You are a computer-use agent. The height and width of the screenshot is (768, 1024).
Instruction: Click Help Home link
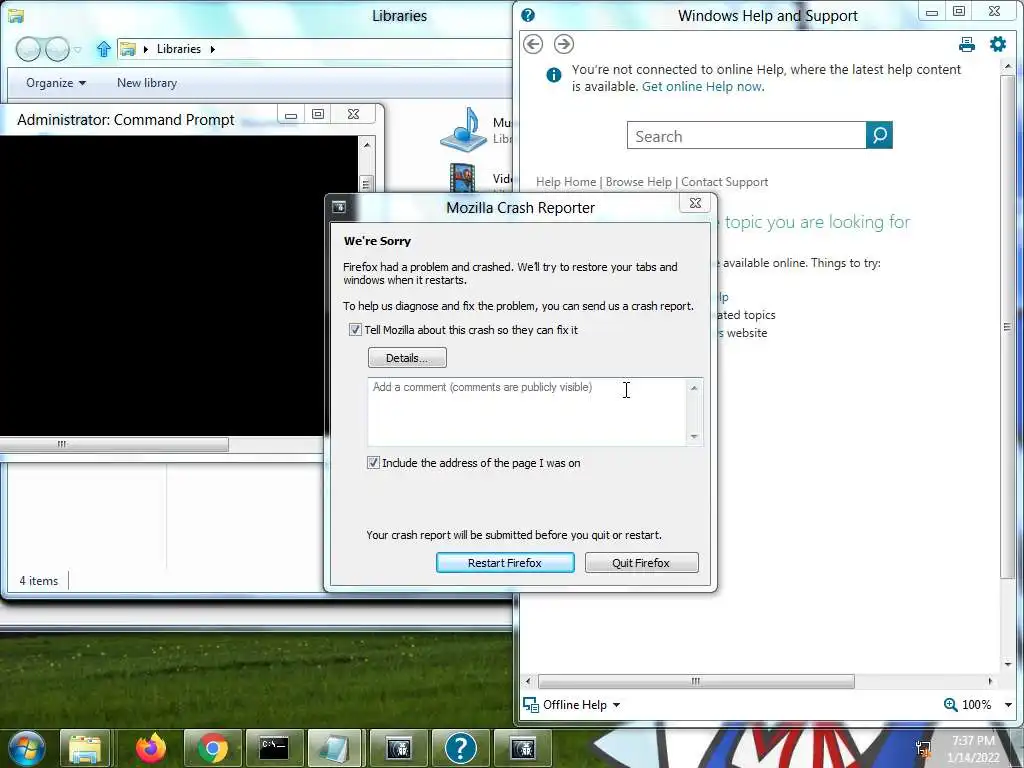(x=566, y=182)
